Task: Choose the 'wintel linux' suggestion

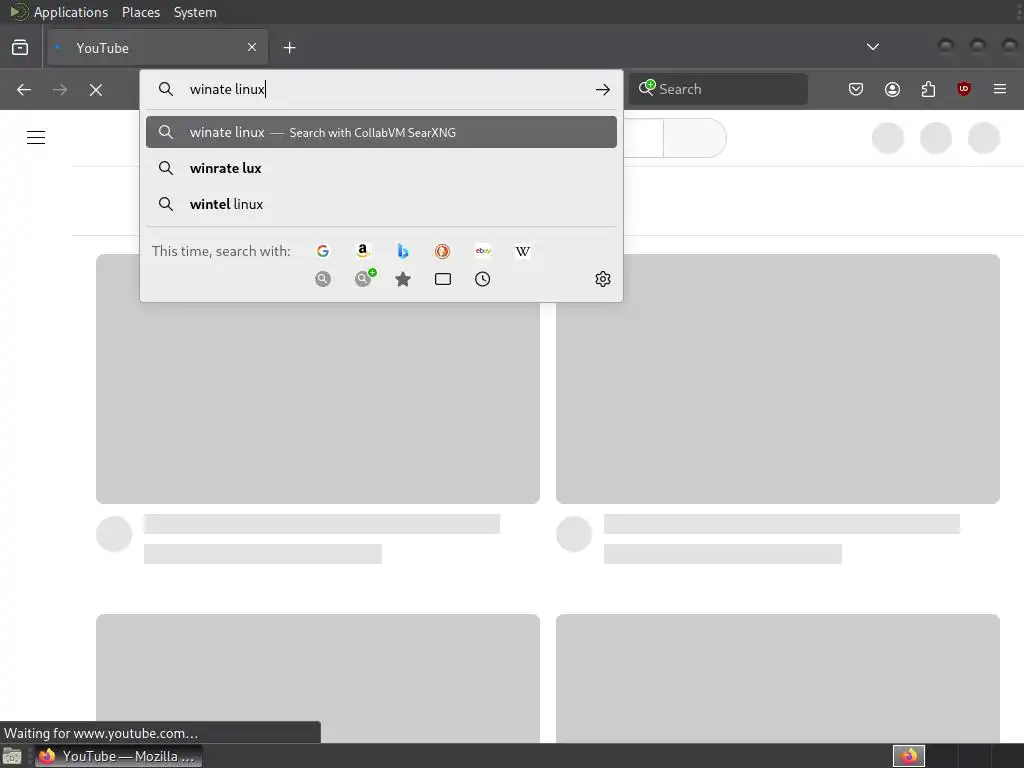Action: click(381, 204)
